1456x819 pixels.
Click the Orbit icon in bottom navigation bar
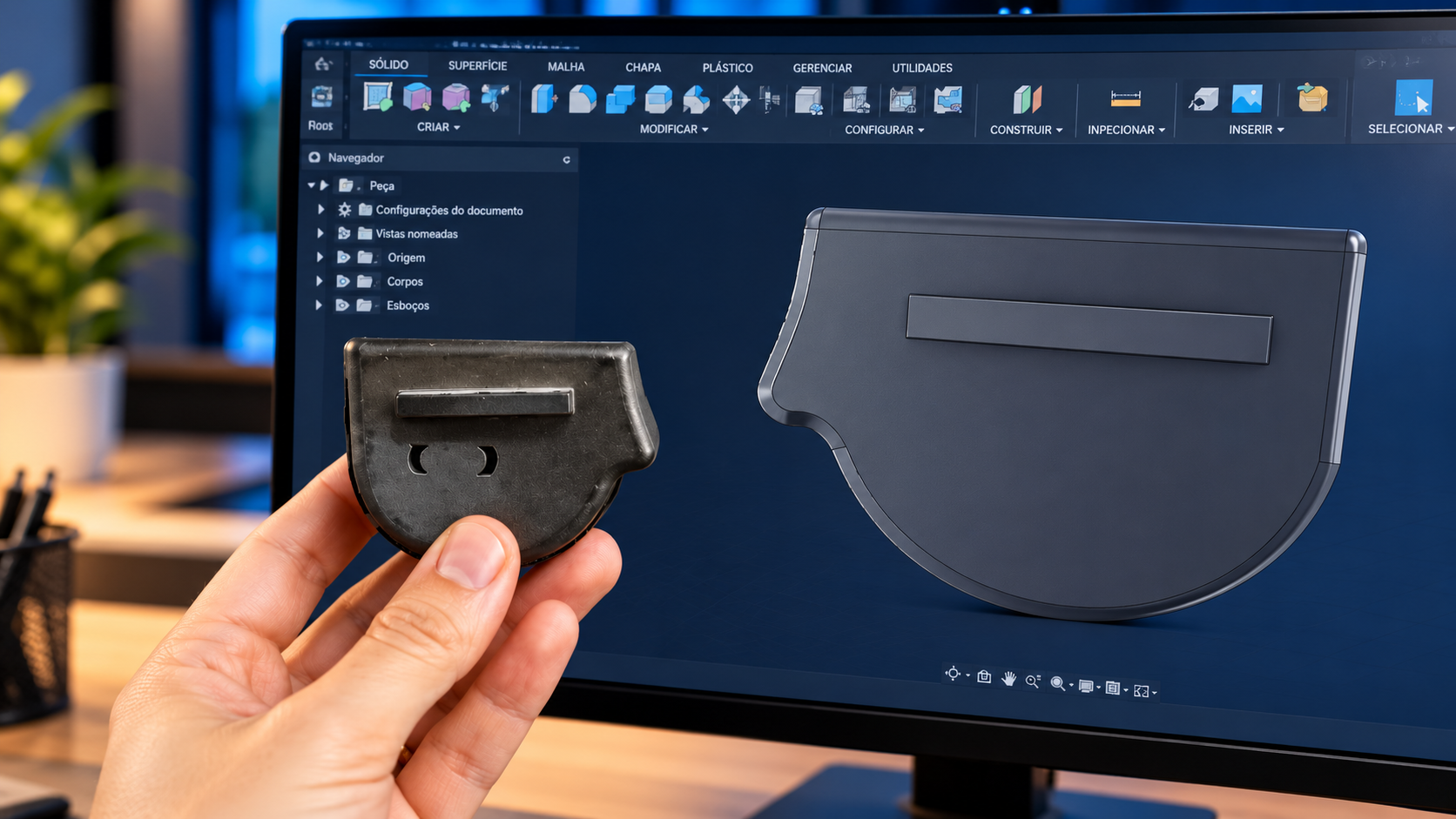954,674
